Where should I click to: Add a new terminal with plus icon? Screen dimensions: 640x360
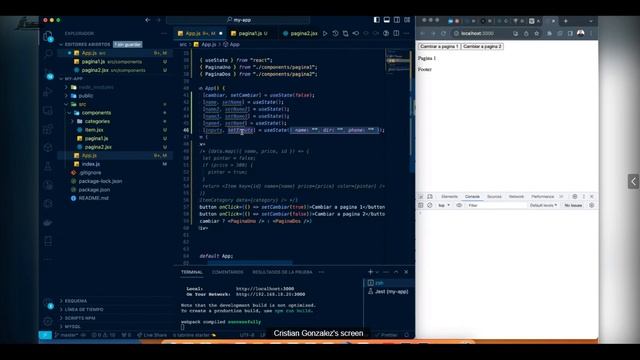click(371, 272)
